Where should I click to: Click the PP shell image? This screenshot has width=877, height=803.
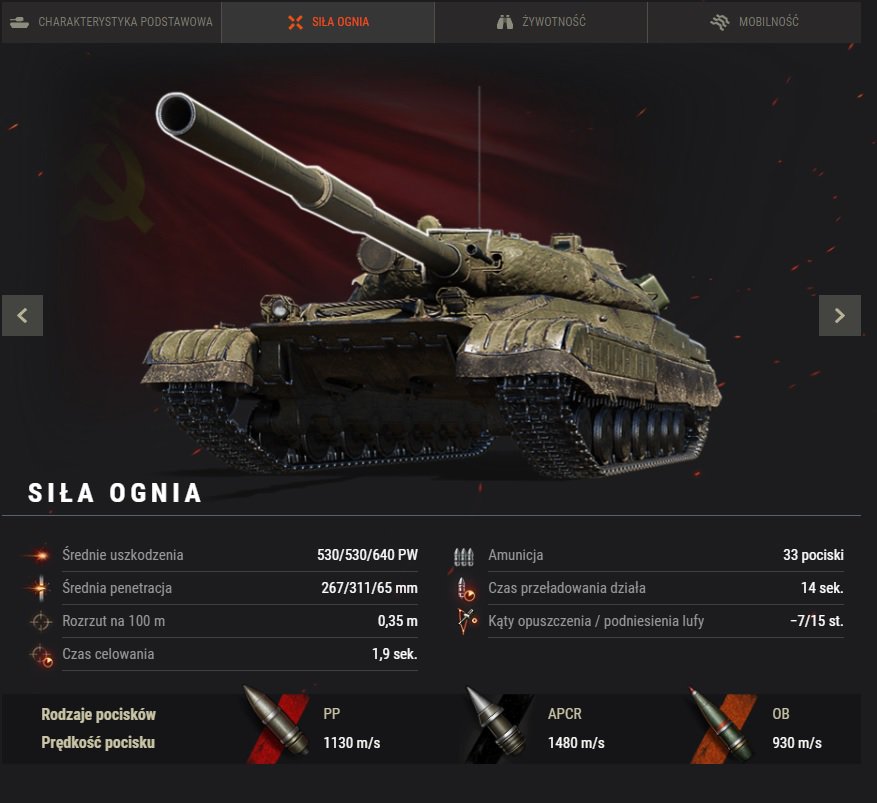[278, 725]
